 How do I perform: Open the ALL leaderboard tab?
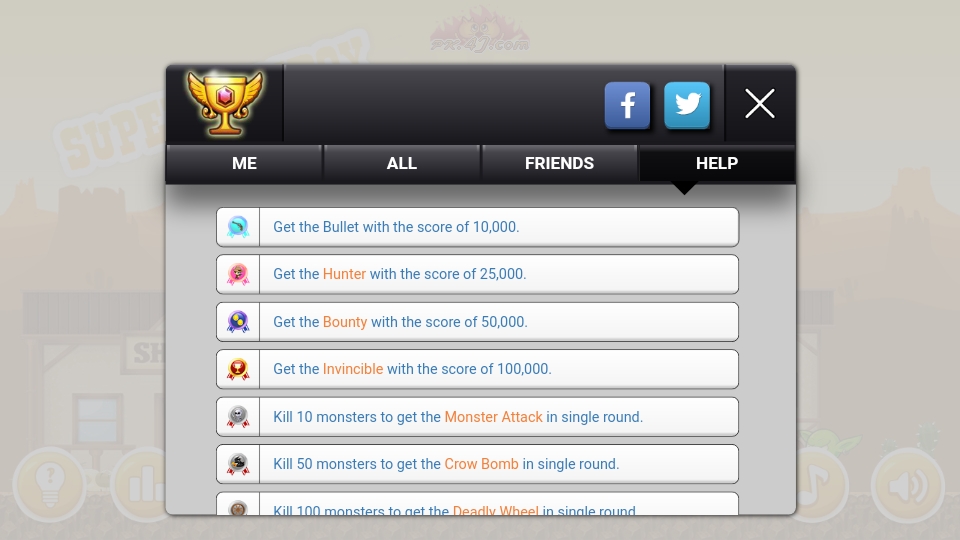pyautogui.click(x=402, y=163)
